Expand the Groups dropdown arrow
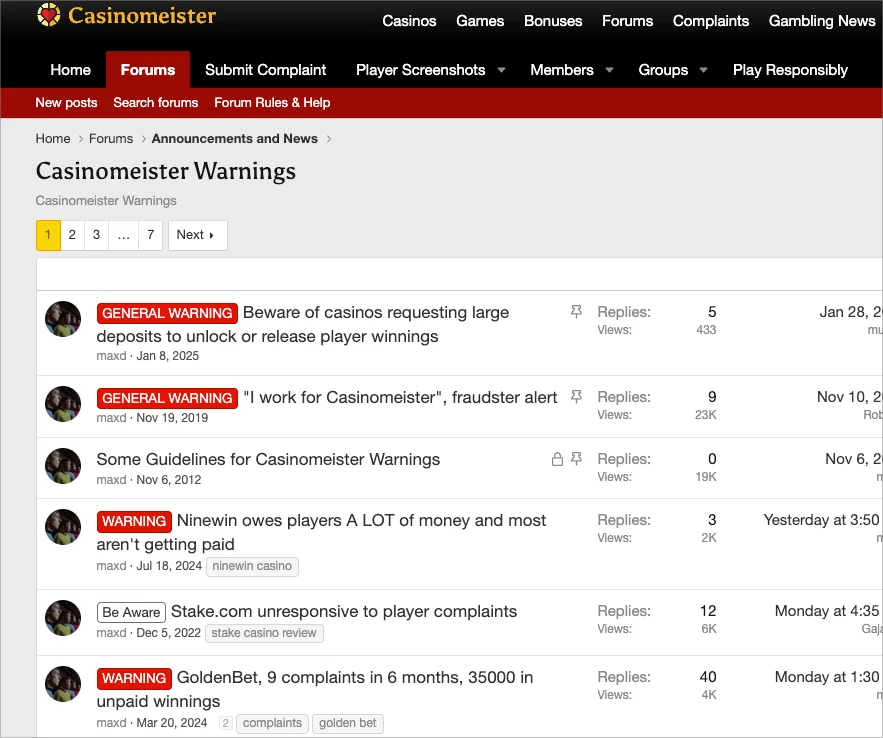 [703, 70]
